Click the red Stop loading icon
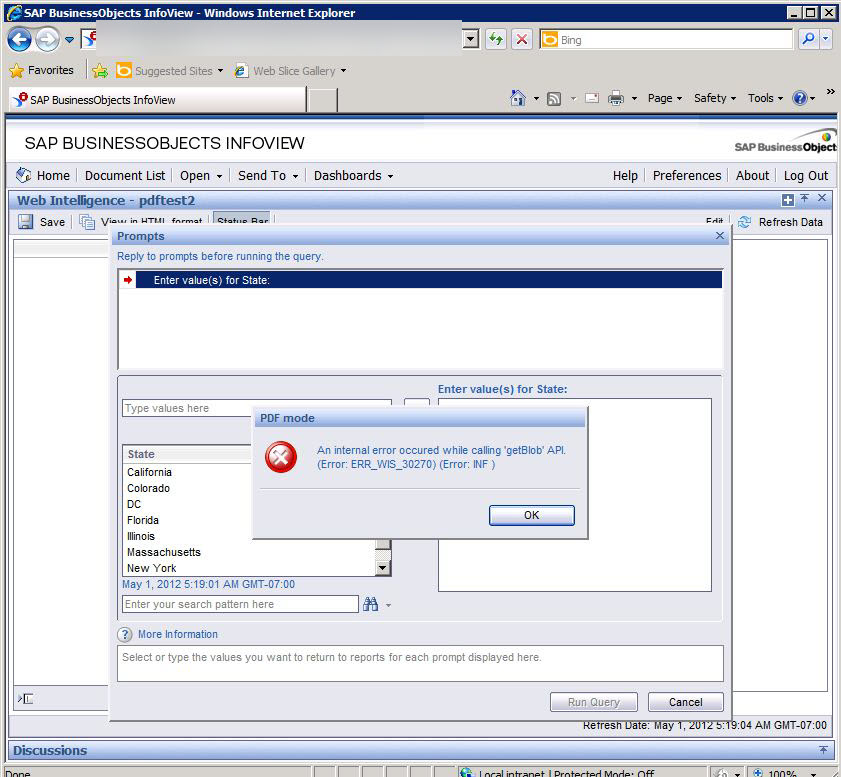This screenshot has width=841, height=777. [x=521, y=39]
